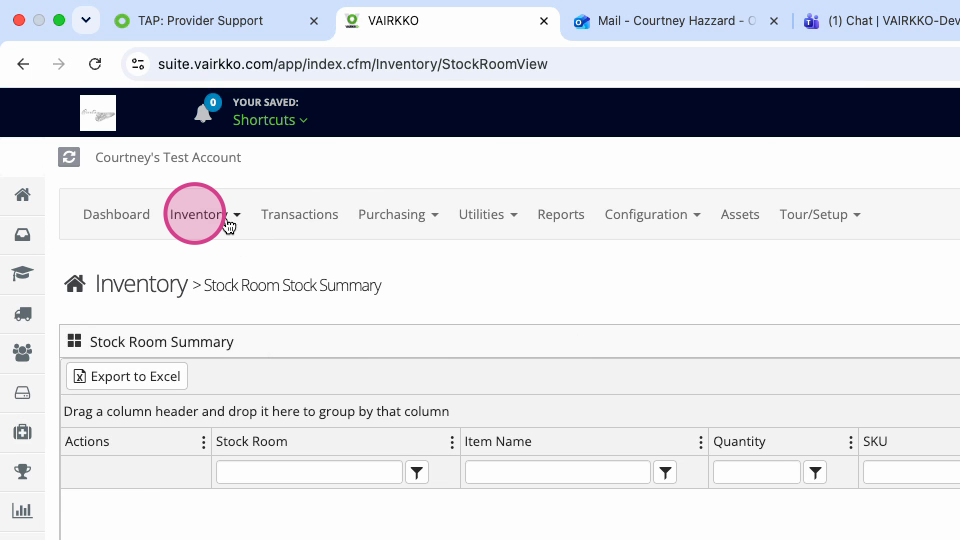
Task: Open the trophy sidebar icon
Action: (23, 471)
